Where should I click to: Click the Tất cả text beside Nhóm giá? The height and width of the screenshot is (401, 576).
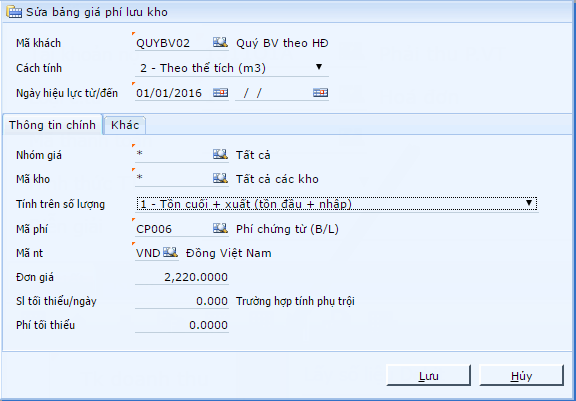tap(253, 155)
